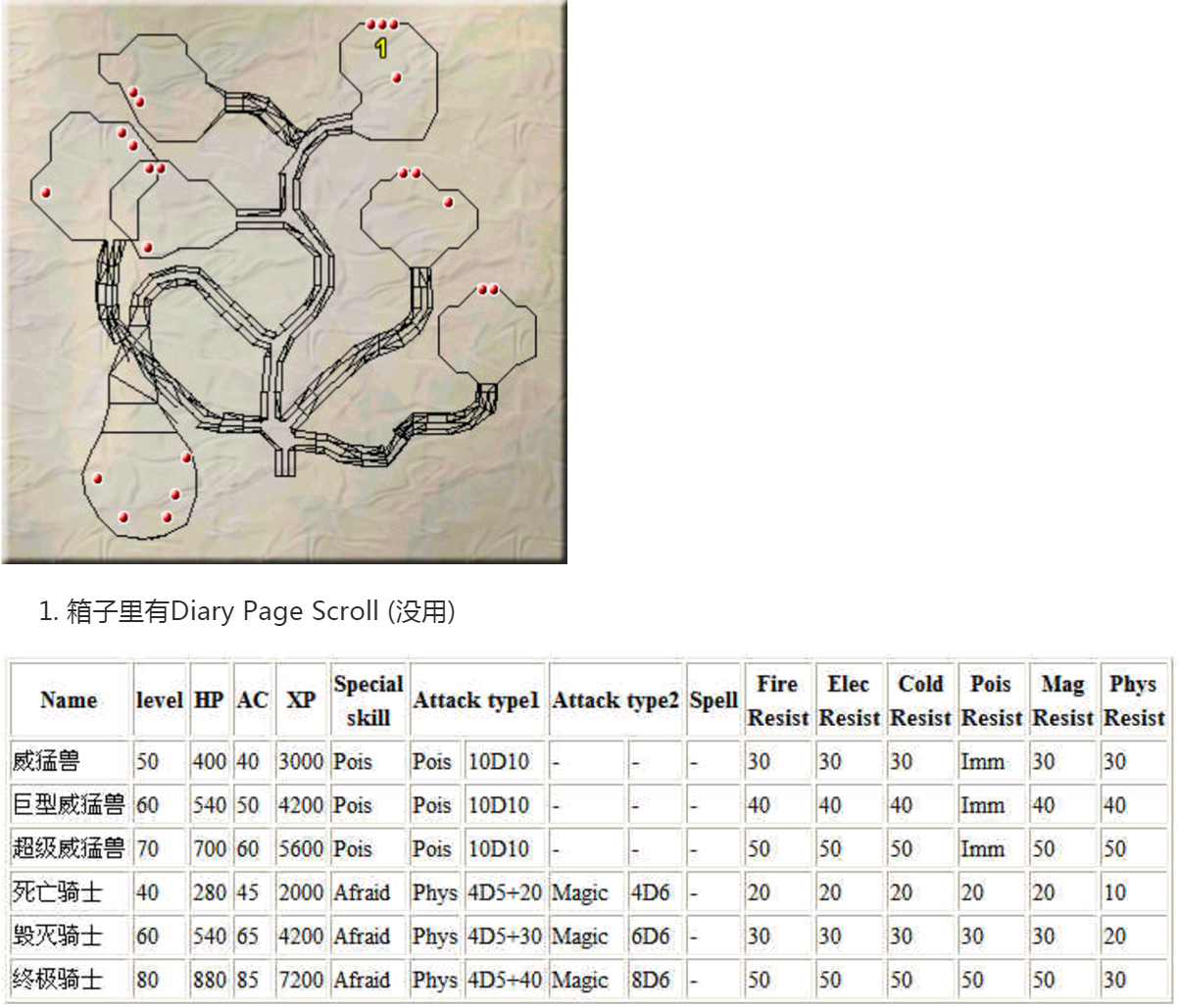Select the 巨型威猛兽 name cell
The image size is (1179, 1008).
click(69, 805)
